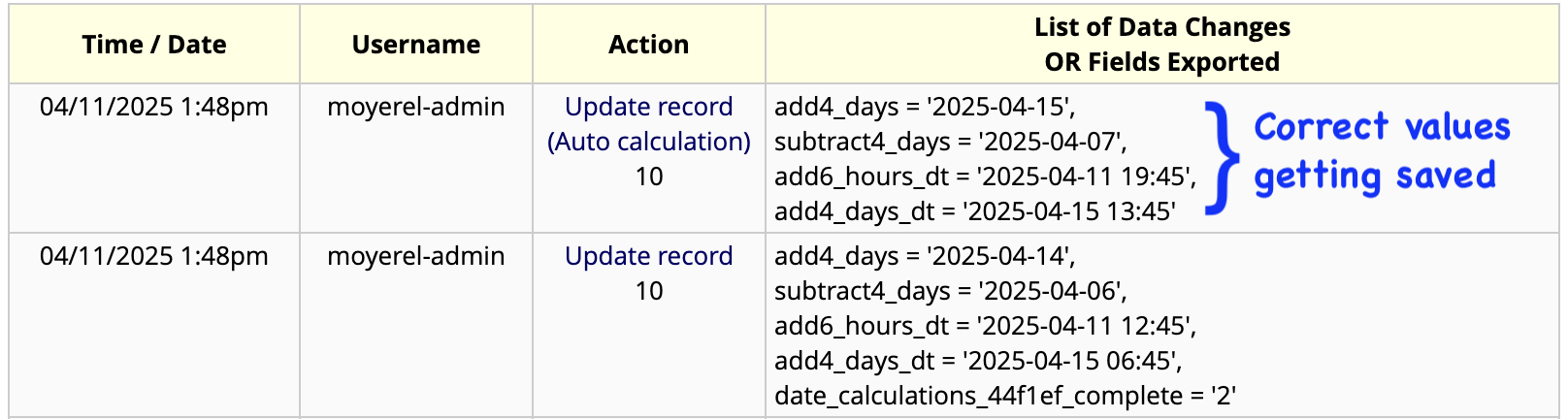Select the first row timestamp '04/11/2025 1:48pm'
This screenshot has height=419, width=1568.
[x=154, y=107]
